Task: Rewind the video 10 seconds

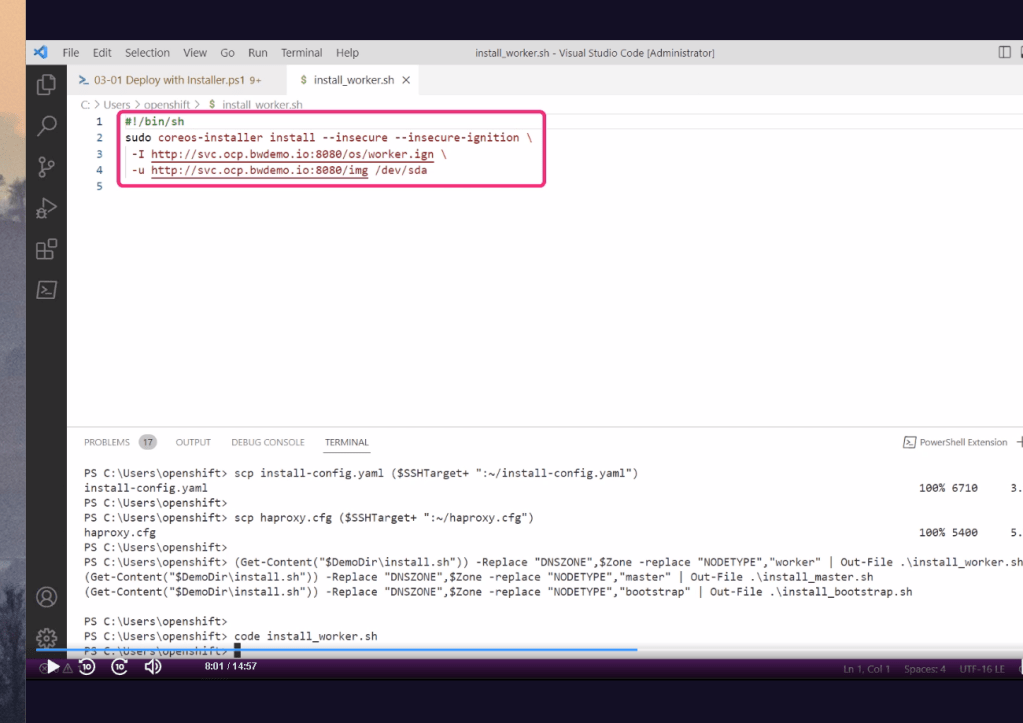Action: tap(87, 667)
